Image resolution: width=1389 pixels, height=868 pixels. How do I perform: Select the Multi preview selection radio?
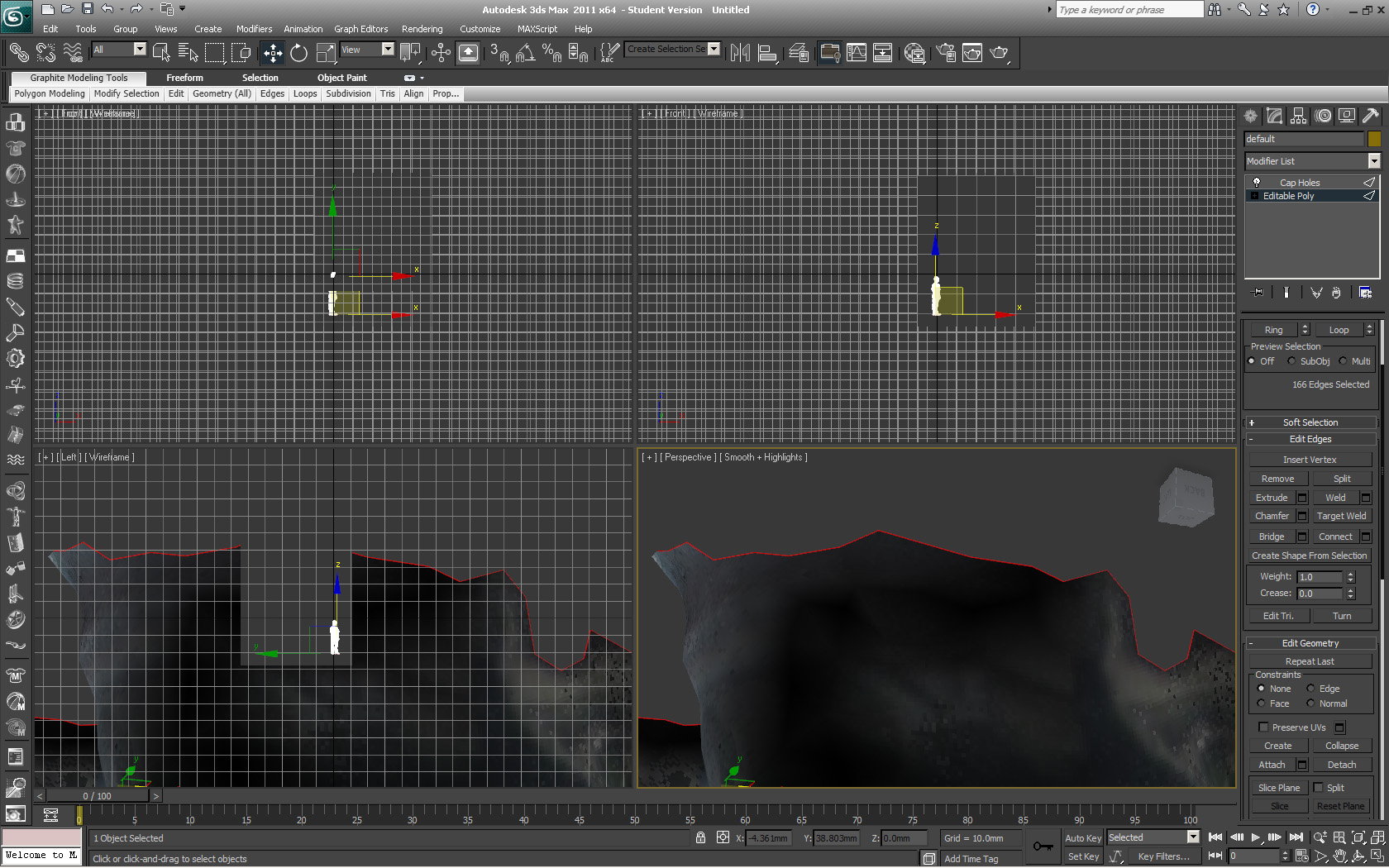(x=1343, y=361)
